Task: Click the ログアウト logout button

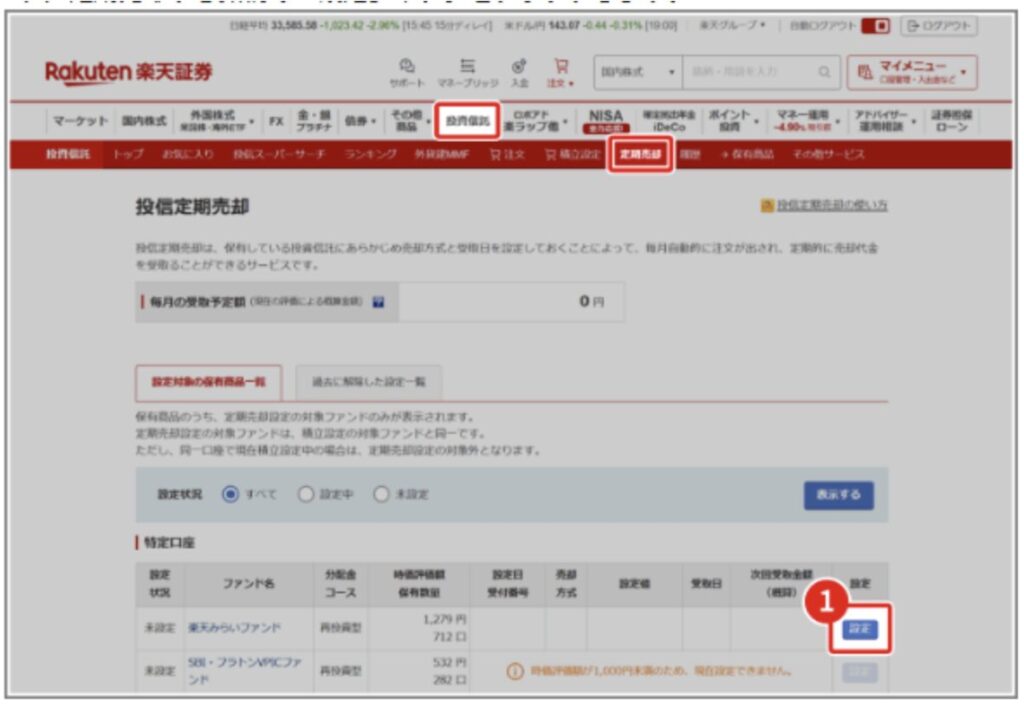Action: 938,26
